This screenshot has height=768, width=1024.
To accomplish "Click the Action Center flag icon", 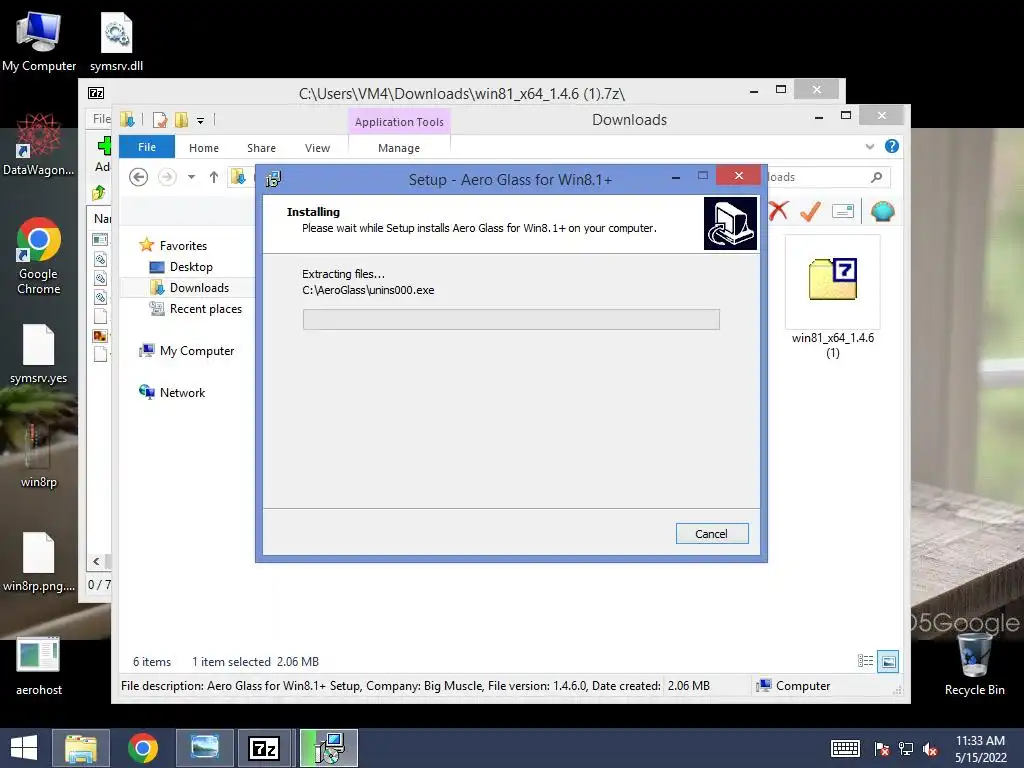I will pos(882,749).
